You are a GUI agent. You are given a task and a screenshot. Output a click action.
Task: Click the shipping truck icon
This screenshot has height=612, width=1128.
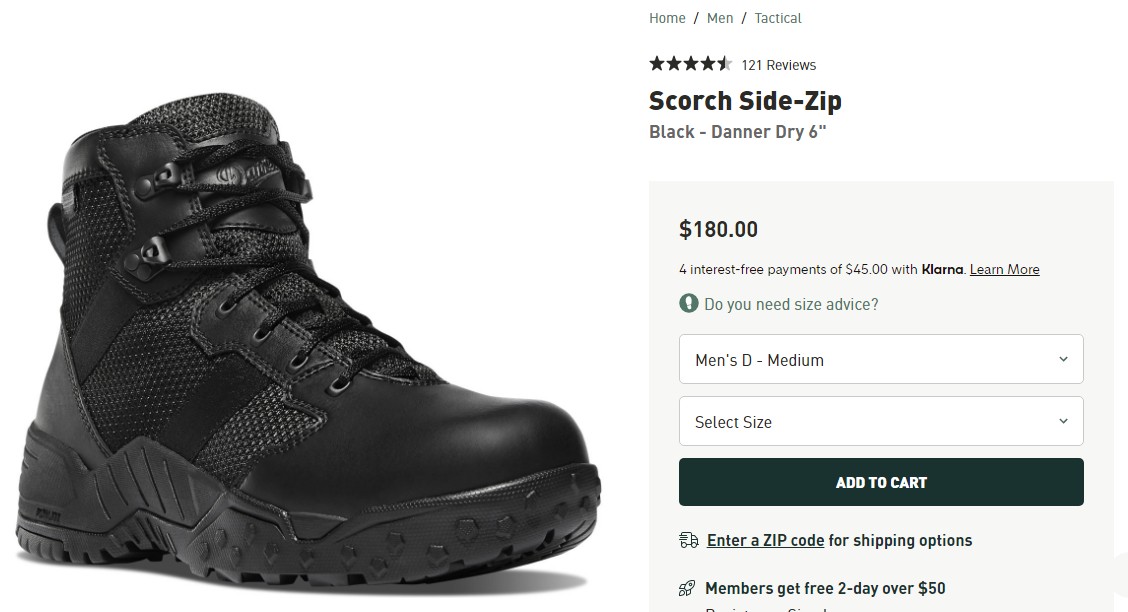click(x=689, y=540)
